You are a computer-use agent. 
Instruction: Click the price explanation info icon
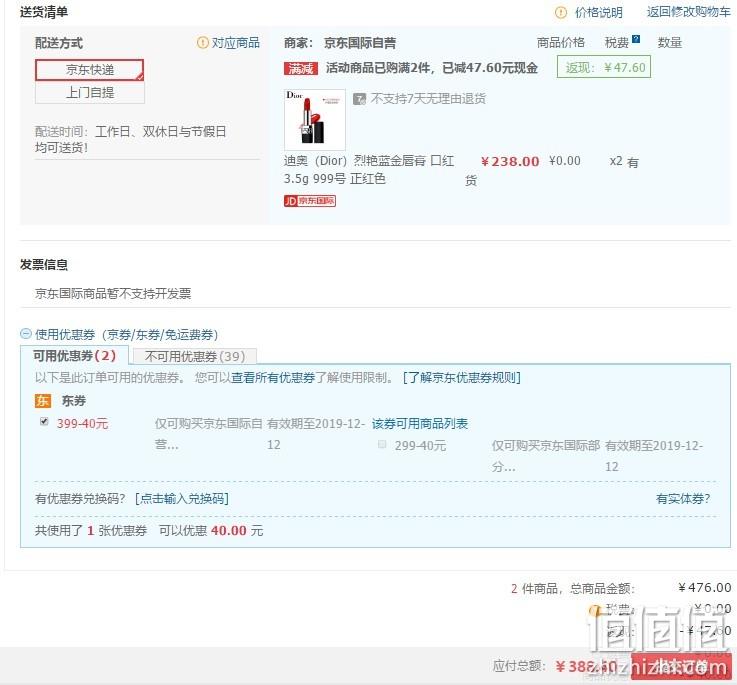click(560, 13)
